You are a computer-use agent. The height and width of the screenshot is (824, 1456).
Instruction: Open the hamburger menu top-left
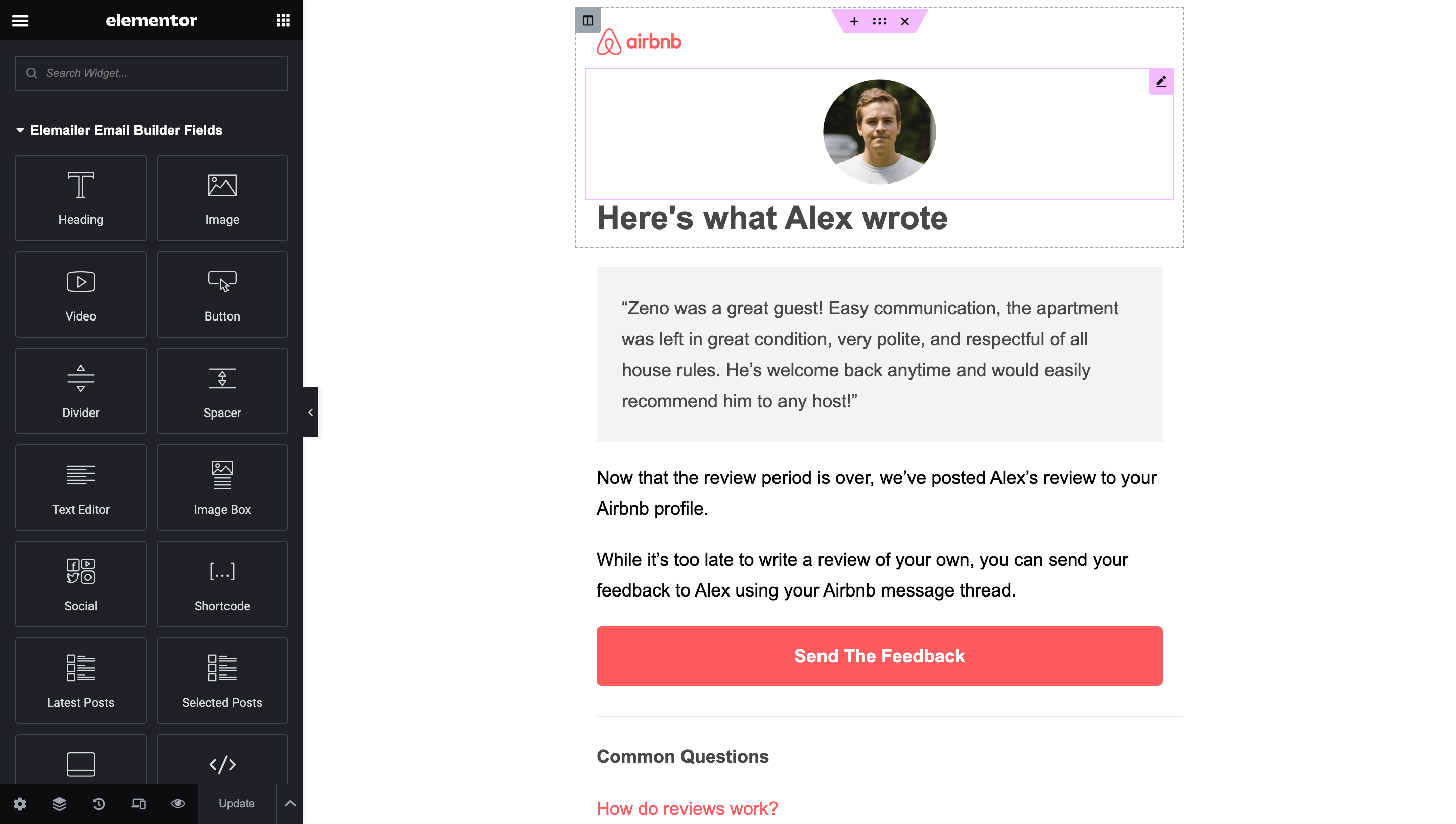click(x=20, y=20)
